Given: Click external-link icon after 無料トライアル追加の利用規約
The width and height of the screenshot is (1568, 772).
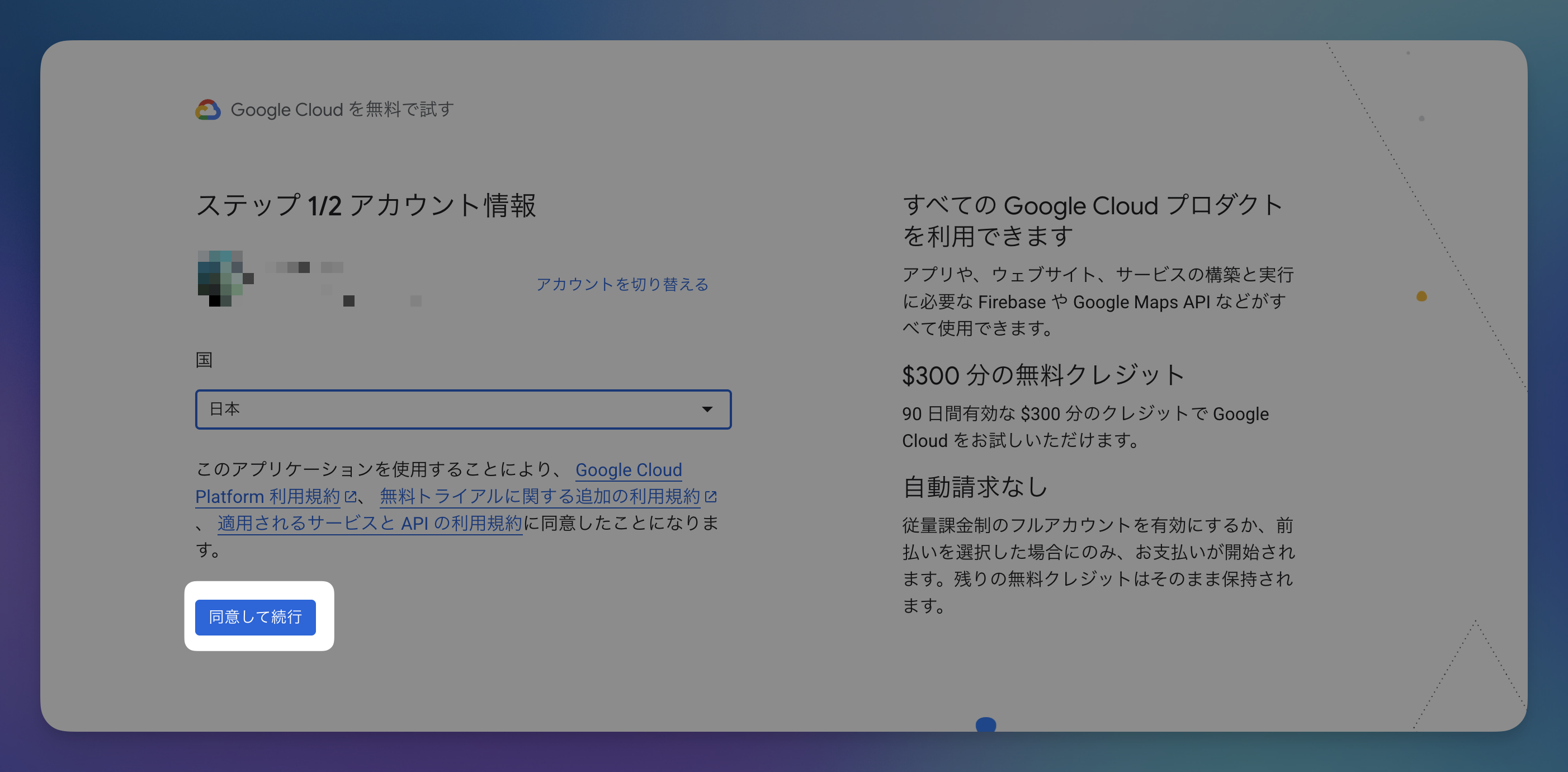Looking at the screenshot, I should coord(710,497).
